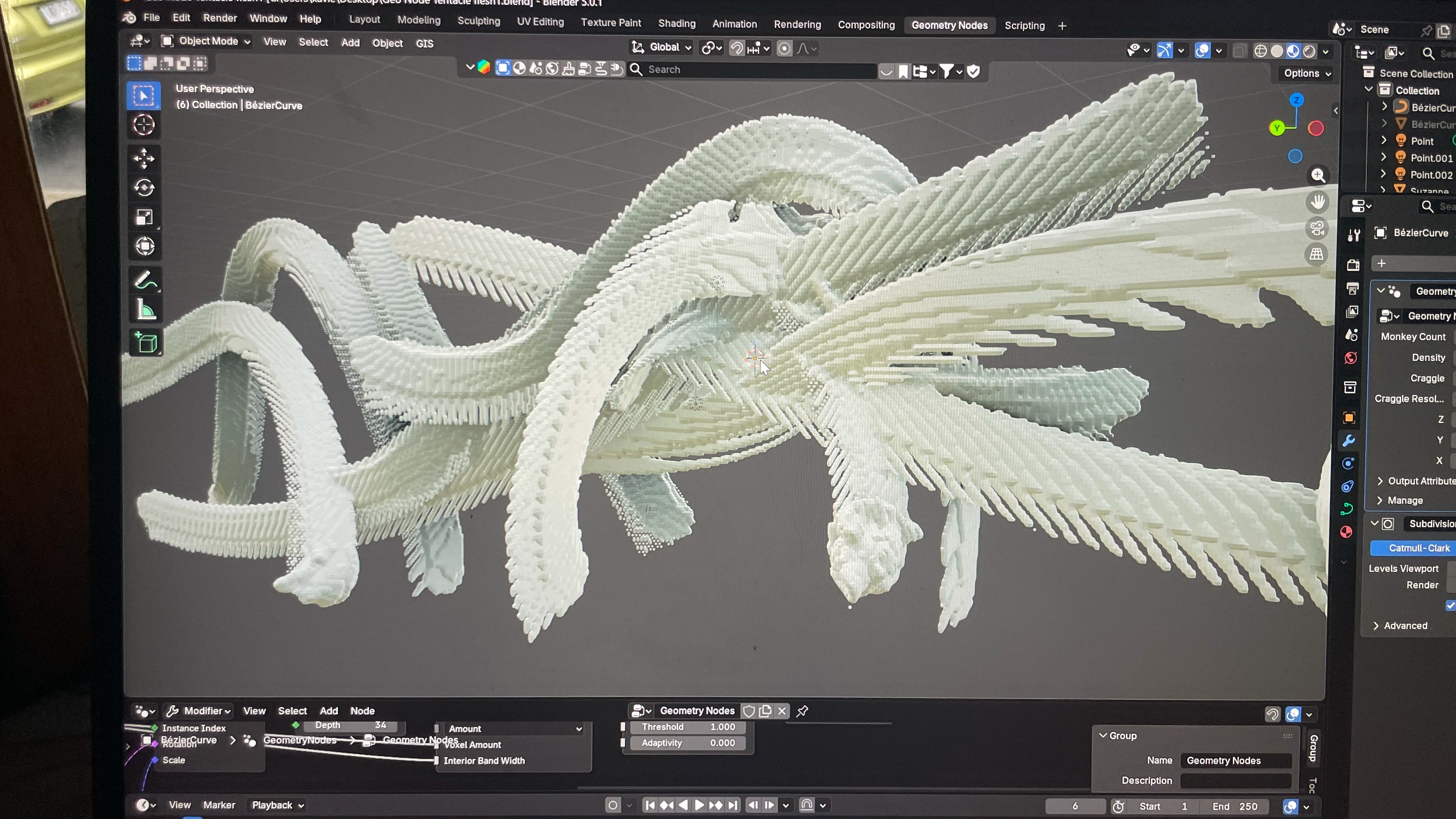Image resolution: width=1456 pixels, height=819 pixels.
Task: Toggle viewport overlays visibility
Action: click(1202, 51)
